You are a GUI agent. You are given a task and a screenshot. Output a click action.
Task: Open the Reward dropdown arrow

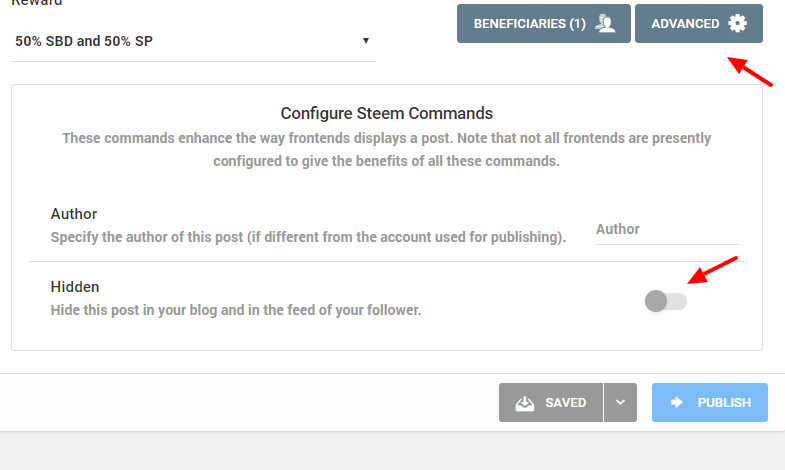(365, 41)
